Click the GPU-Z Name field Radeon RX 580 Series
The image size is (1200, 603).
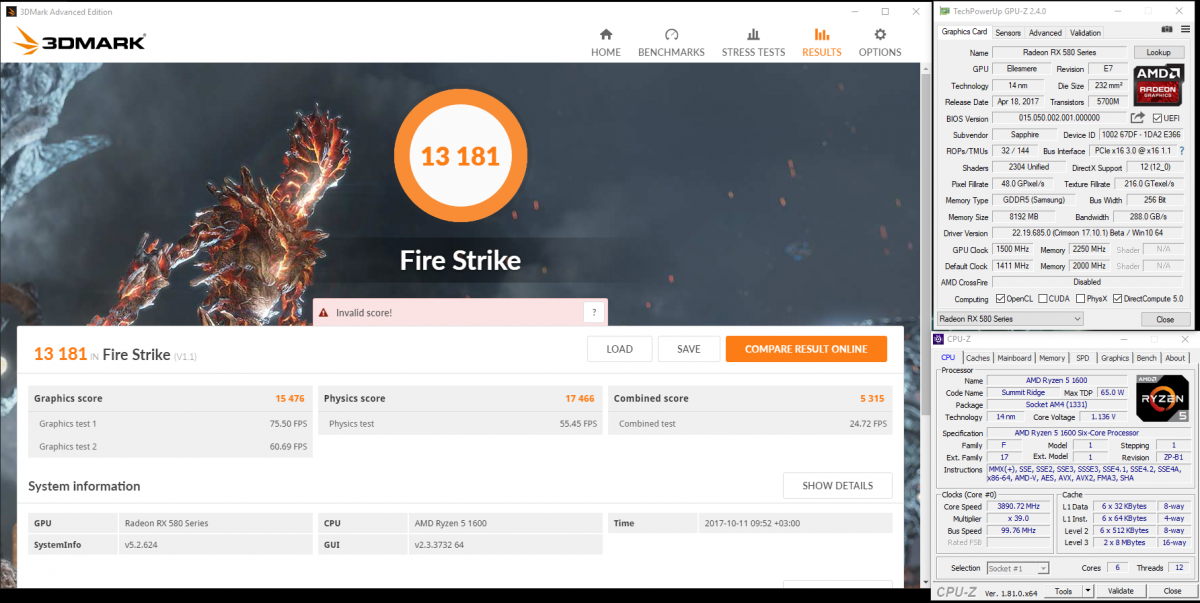(1059, 52)
